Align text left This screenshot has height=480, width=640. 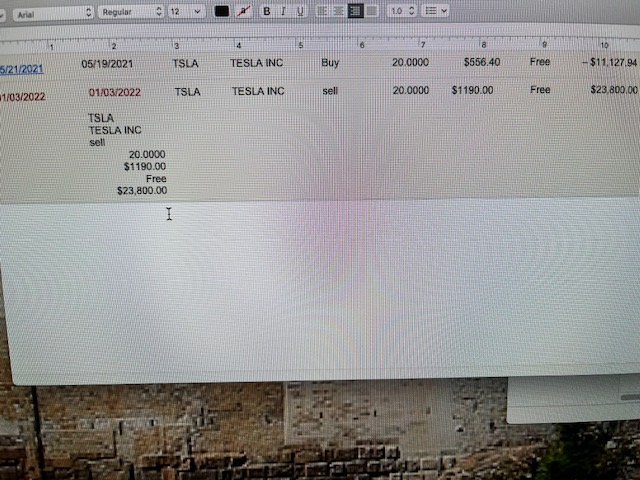322,11
